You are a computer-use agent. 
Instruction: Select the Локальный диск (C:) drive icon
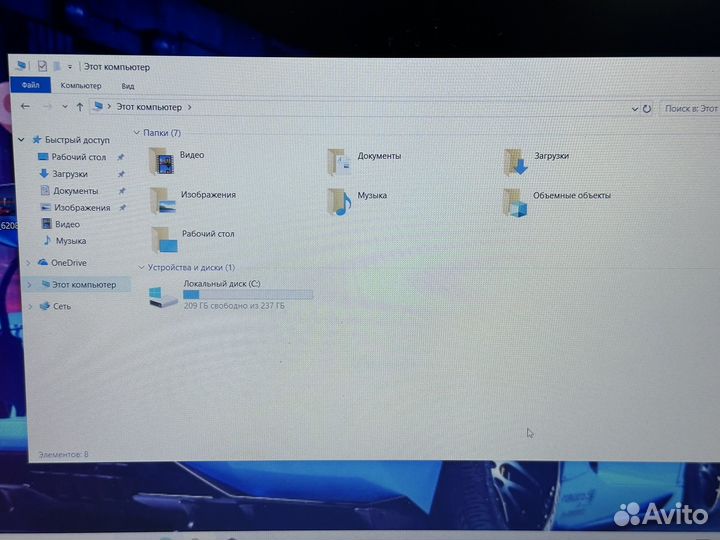163,297
